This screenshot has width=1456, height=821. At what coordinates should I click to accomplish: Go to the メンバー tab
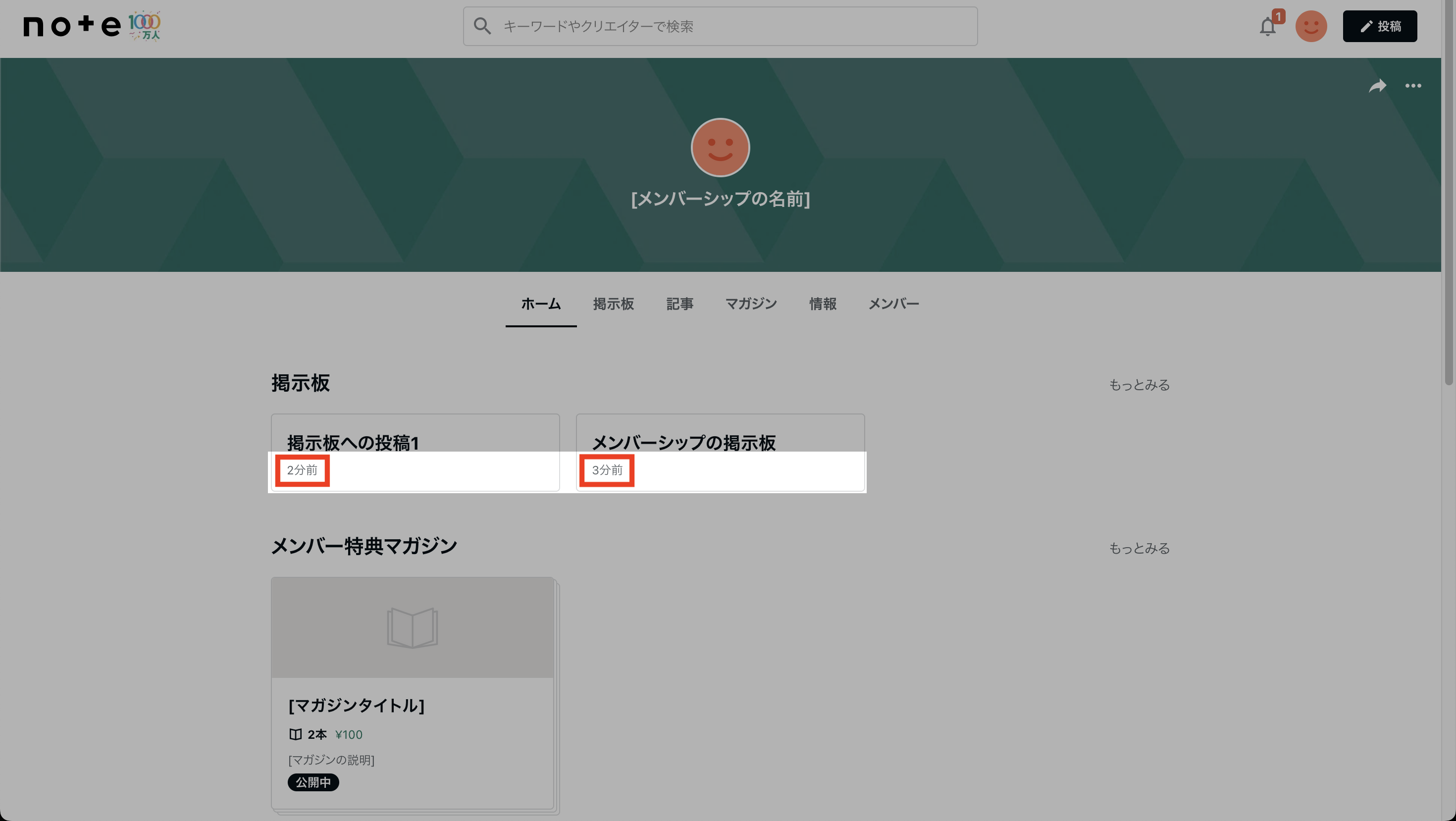[893, 304]
